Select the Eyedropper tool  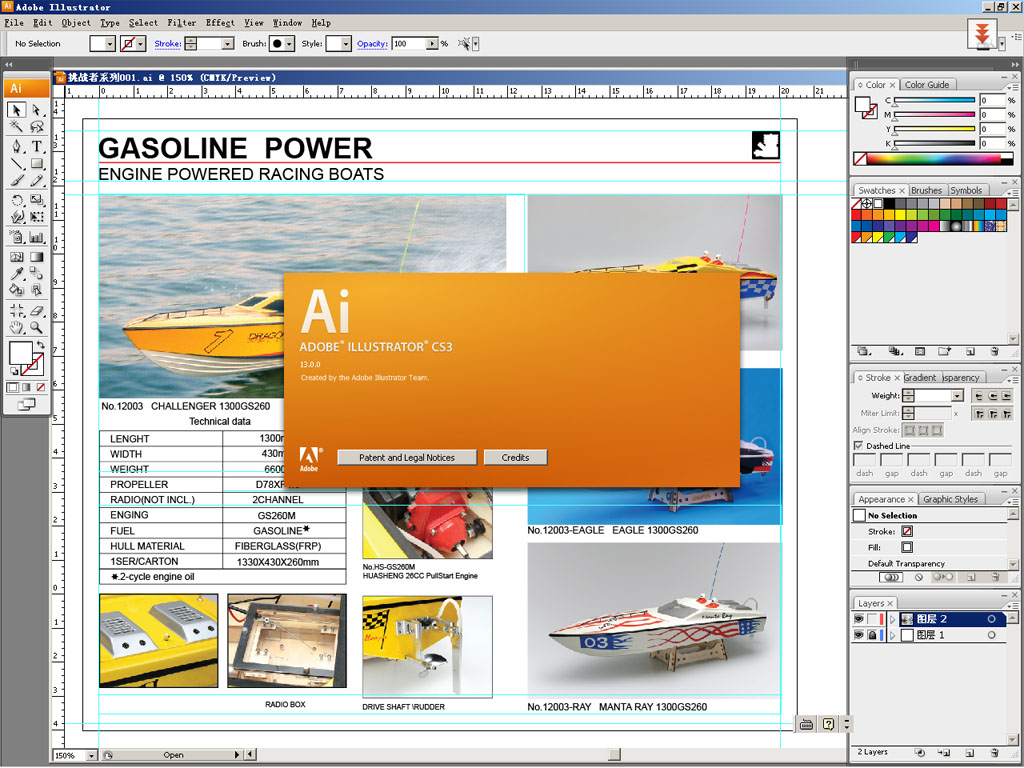click(x=17, y=274)
